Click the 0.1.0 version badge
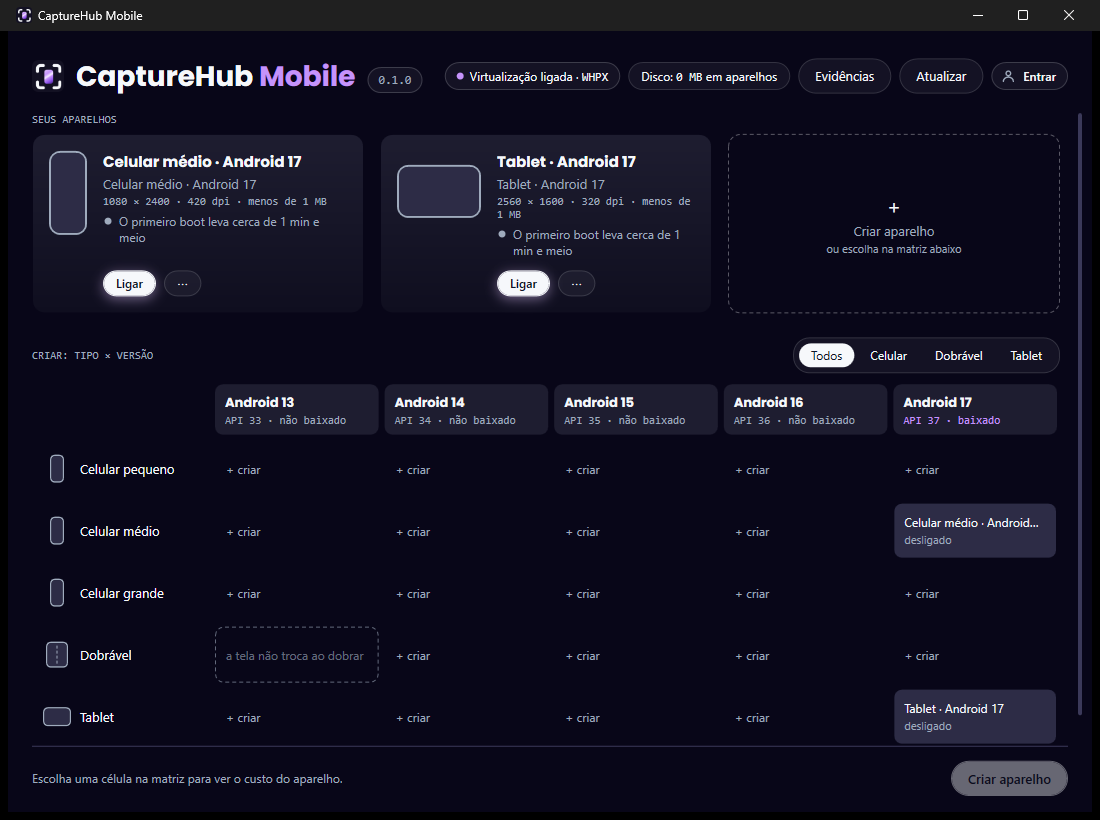This screenshot has width=1100, height=820. [395, 80]
